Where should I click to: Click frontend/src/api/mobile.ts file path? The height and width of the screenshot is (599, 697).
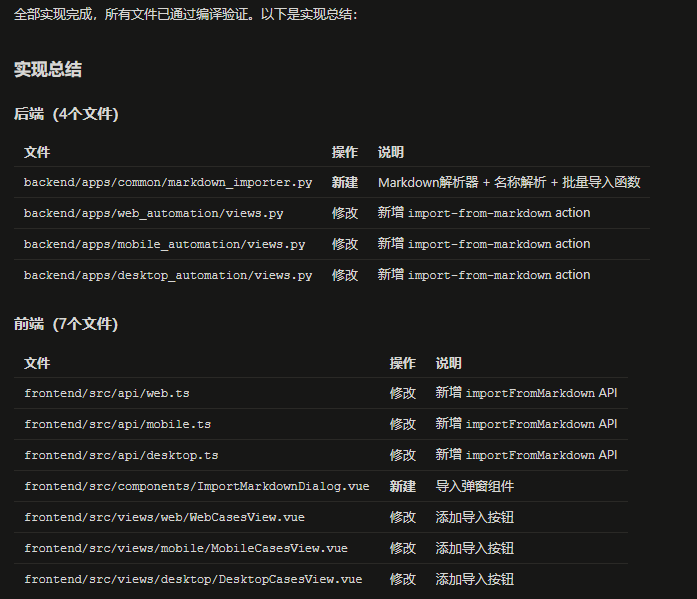[x=117, y=424]
